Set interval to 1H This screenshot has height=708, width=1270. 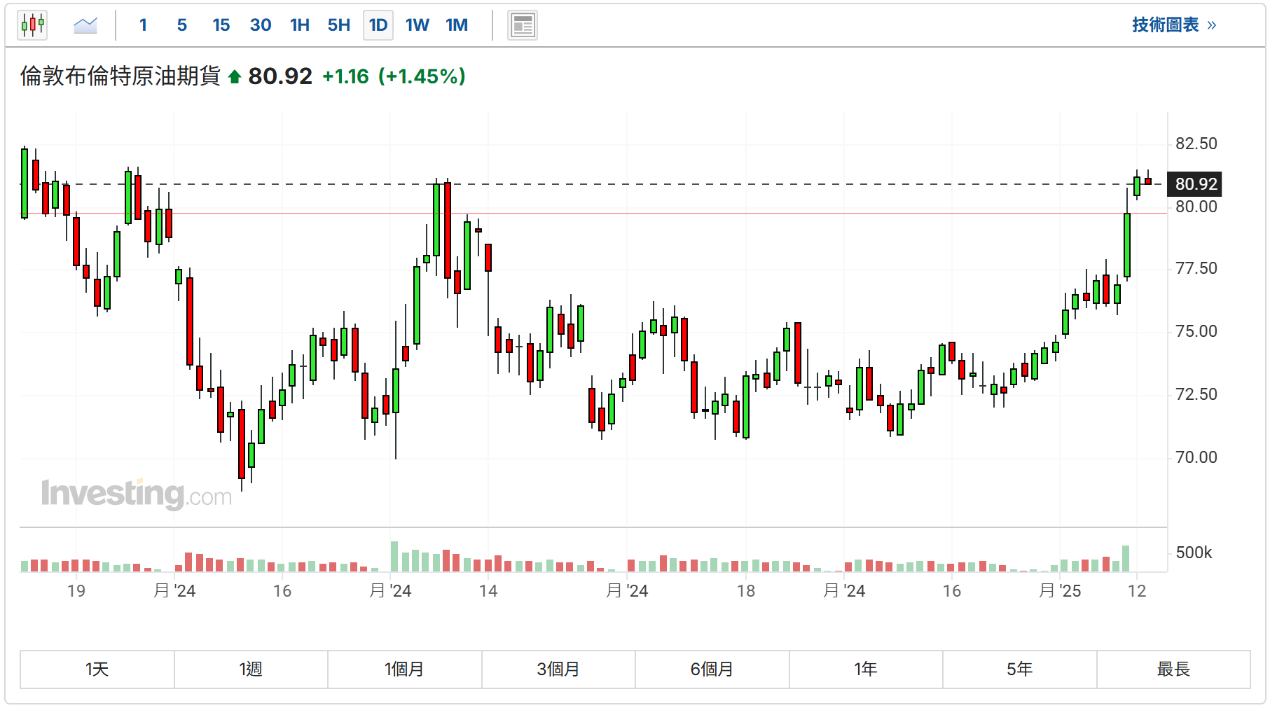point(299,25)
